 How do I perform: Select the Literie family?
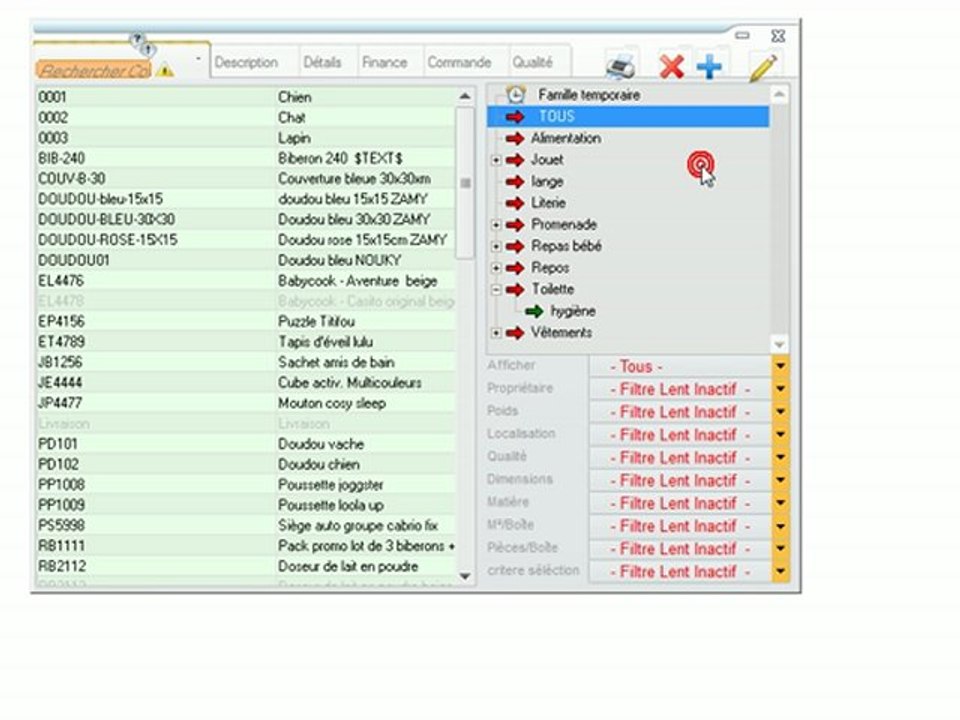coord(548,203)
